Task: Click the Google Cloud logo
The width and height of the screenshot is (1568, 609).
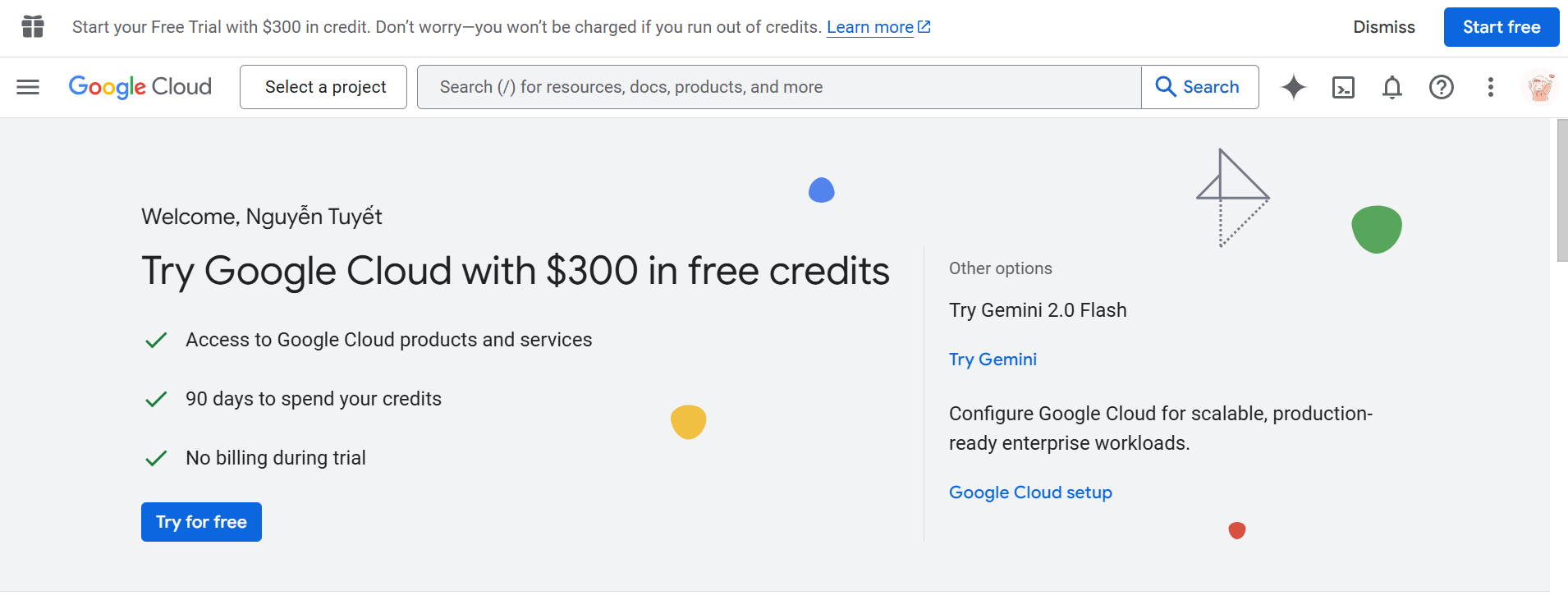Action: tap(140, 87)
